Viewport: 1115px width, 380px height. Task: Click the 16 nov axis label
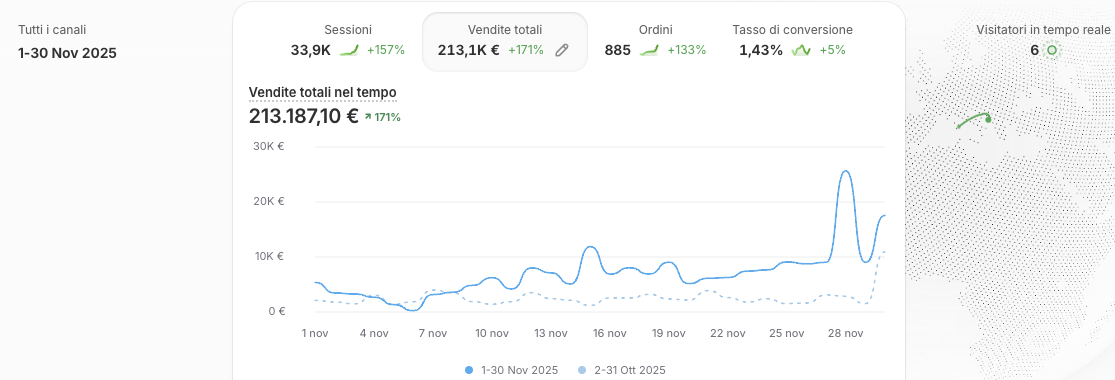coord(609,332)
